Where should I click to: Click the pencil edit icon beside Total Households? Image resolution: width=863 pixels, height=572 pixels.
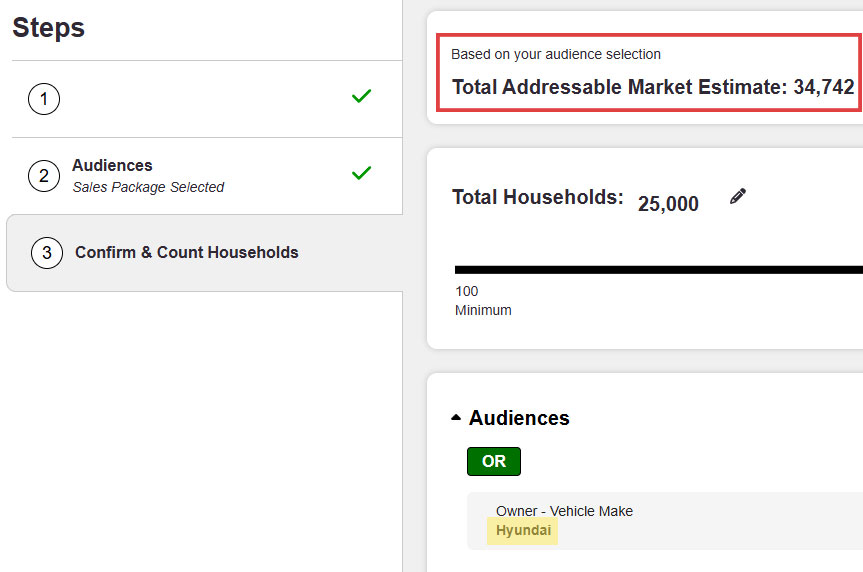tap(738, 197)
